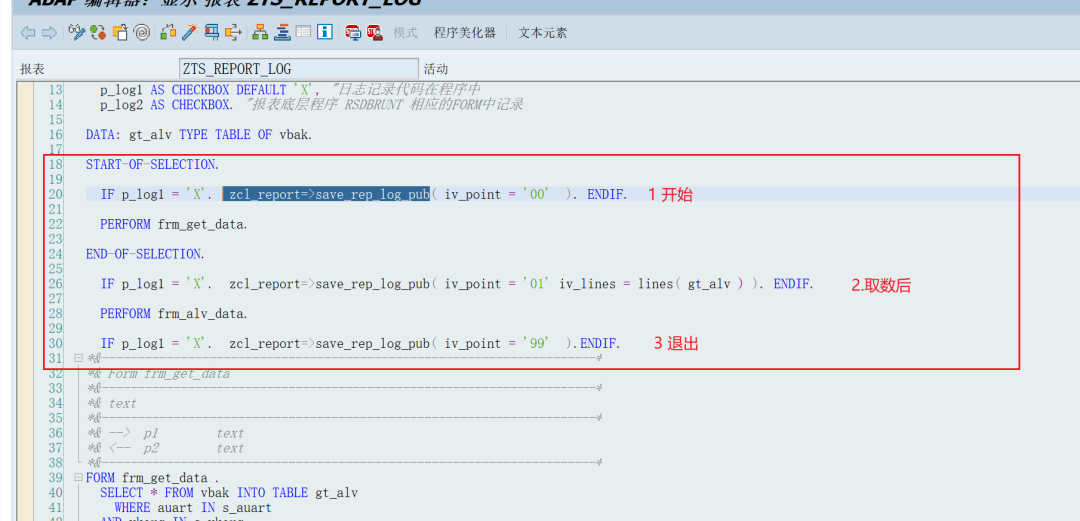Set session breakpoint with stop-screen icon
The width and height of the screenshot is (1080, 521).
click(353, 32)
